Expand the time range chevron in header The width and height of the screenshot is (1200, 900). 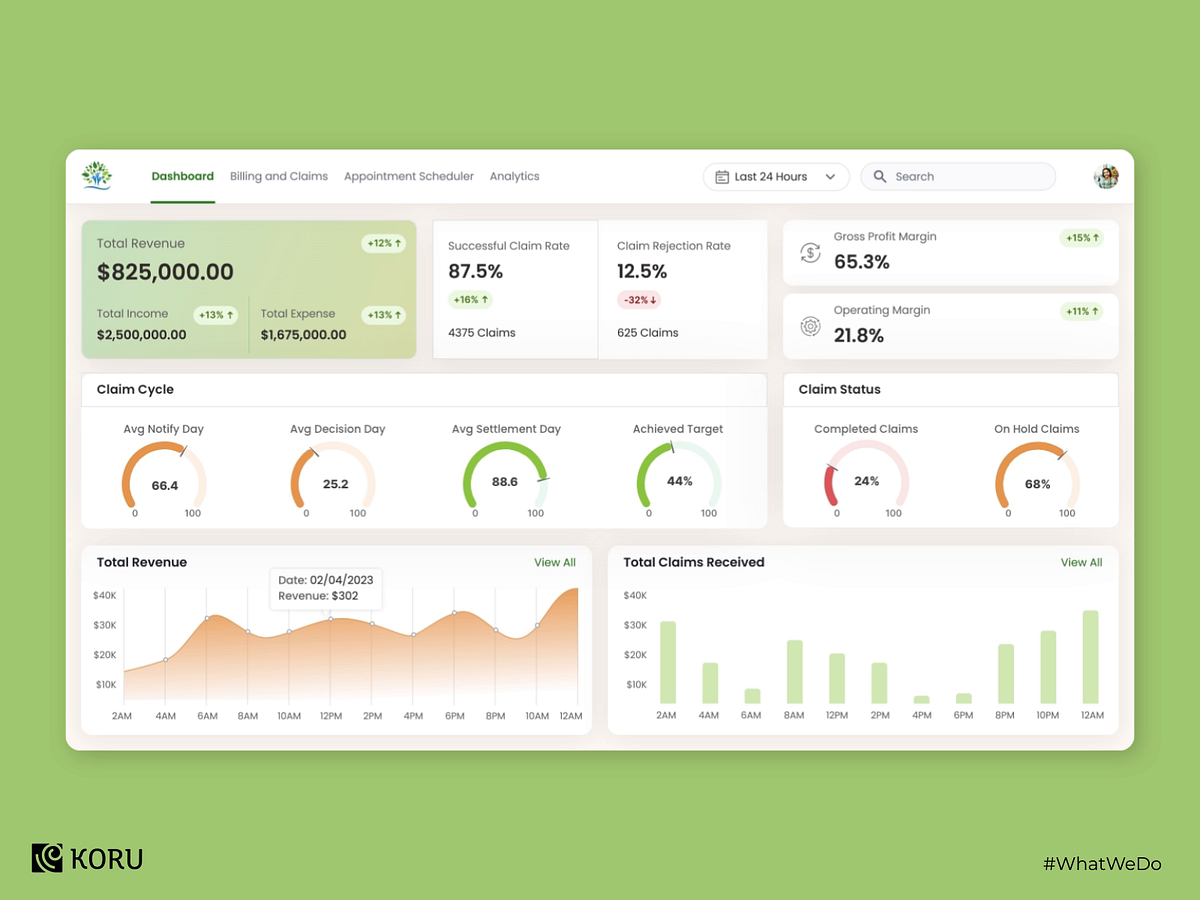tap(831, 176)
